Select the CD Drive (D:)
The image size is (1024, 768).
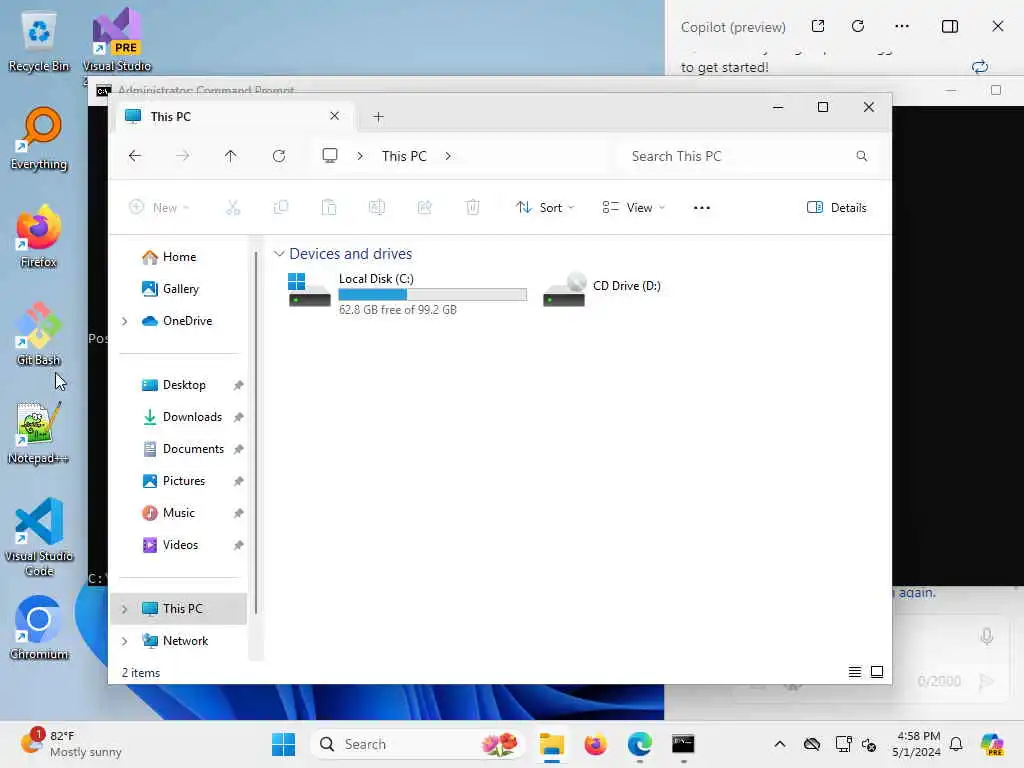[602, 289]
